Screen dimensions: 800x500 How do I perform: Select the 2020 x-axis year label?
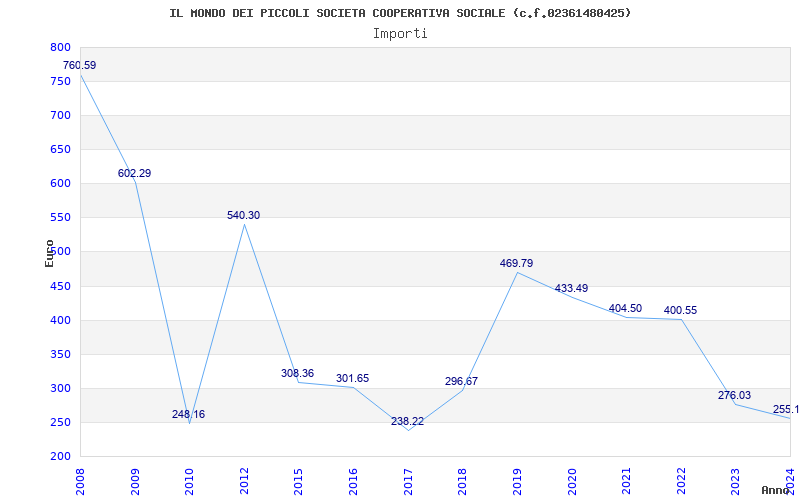(572, 481)
